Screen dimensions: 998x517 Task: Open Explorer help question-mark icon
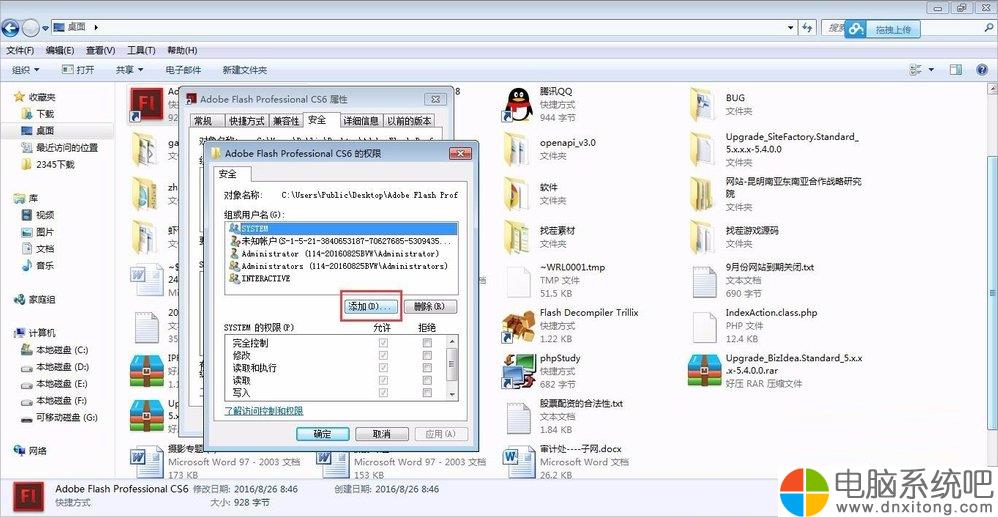click(981, 70)
